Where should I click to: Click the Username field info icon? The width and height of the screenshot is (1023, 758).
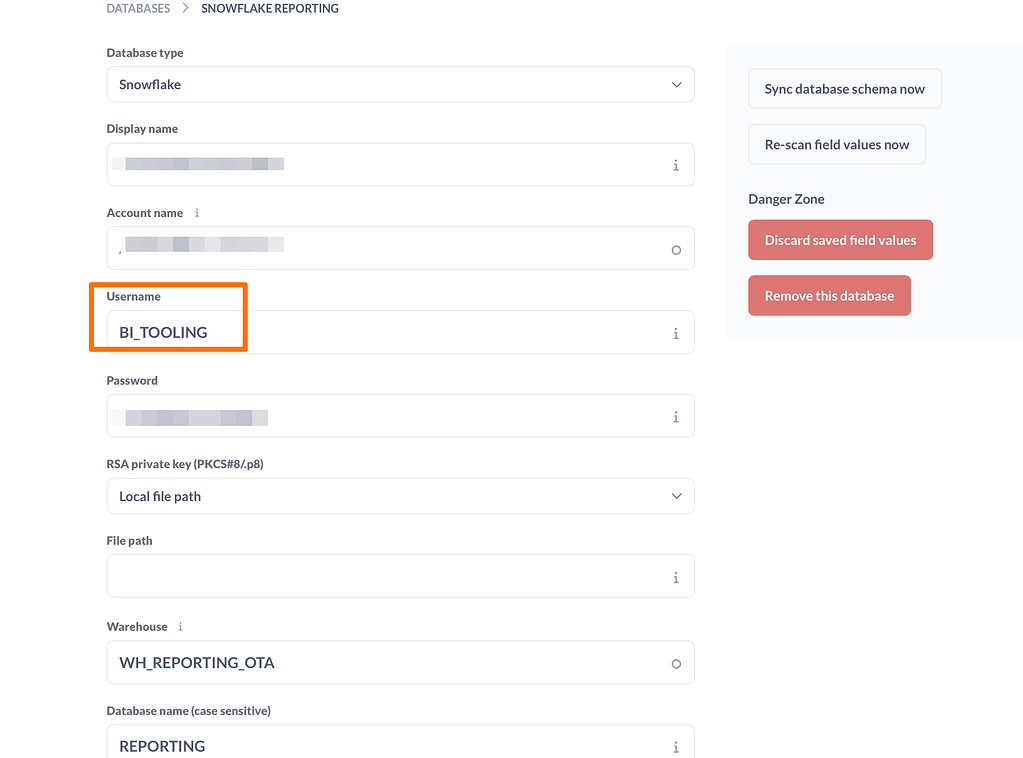(x=676, y=333)
